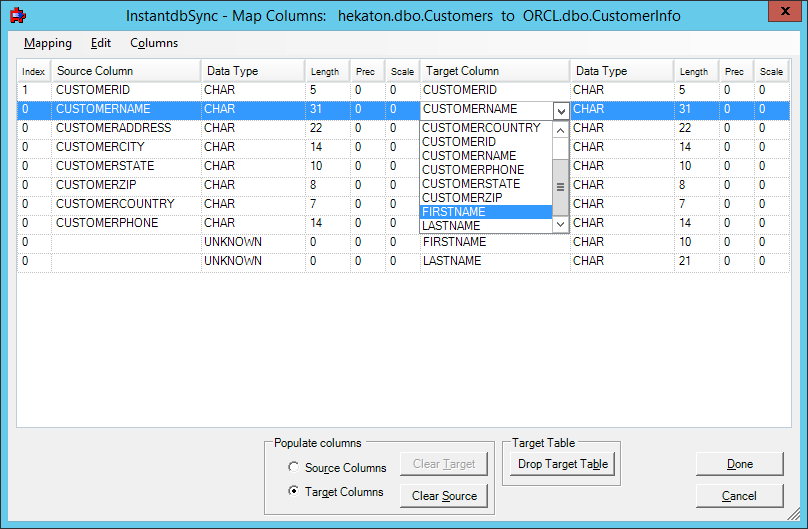The width and height of the screenshot is (808, 529).
Task: Select the CUSTOMERPHONE source column cell
Action: tap(126, 224)
